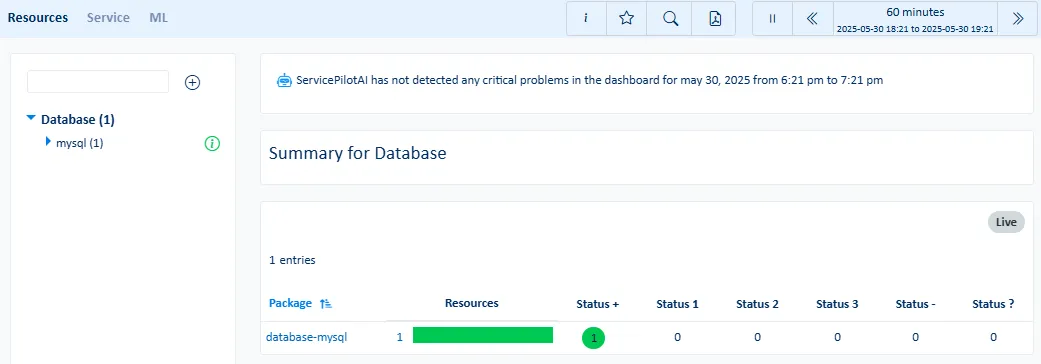
Task: Click the Package column header
Action: coord(290,303)
